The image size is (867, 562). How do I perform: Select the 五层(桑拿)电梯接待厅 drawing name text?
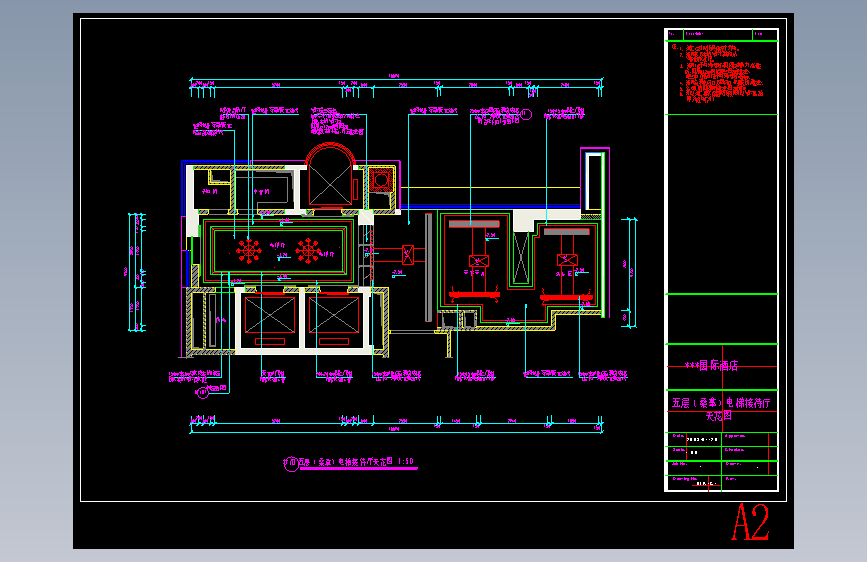pos(721,403)
